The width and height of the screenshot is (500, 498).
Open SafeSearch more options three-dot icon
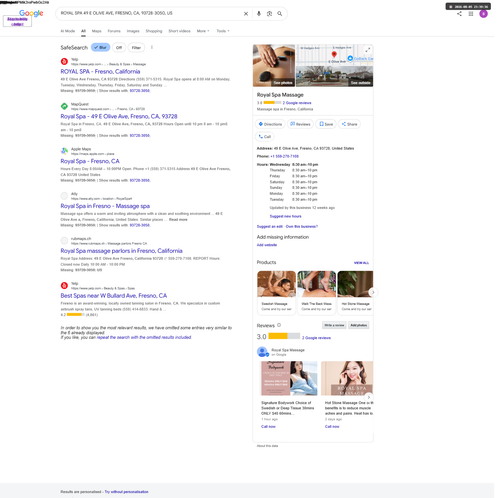tap(152, 47)
